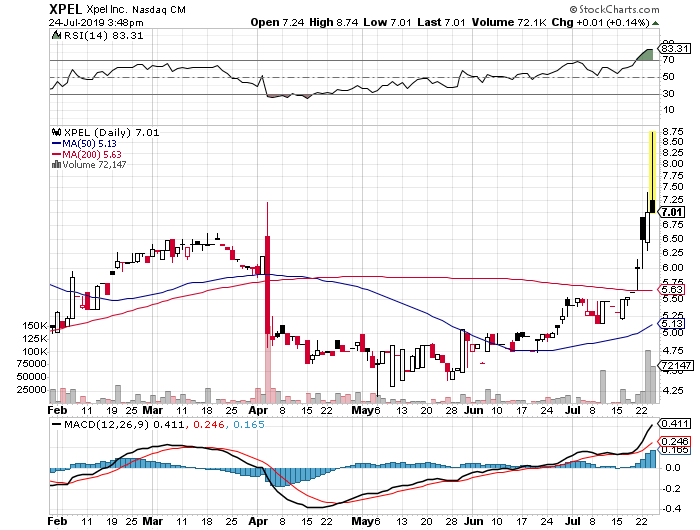Click the RSI axis label 70
The image size is (700, 530).
(x=668, y=59)
